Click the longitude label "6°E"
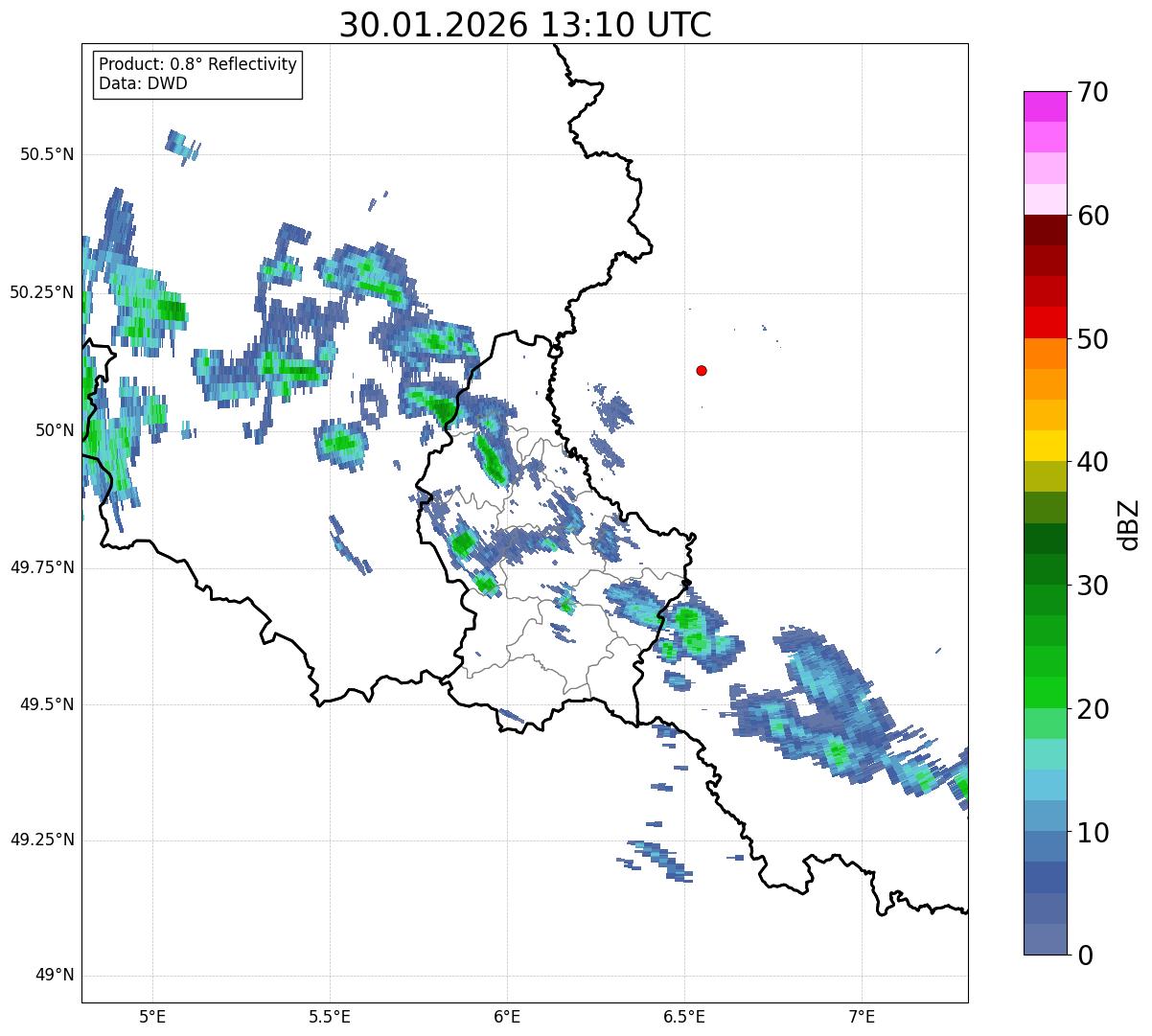This screenshot has height=1036, width=1152. 507,1016
